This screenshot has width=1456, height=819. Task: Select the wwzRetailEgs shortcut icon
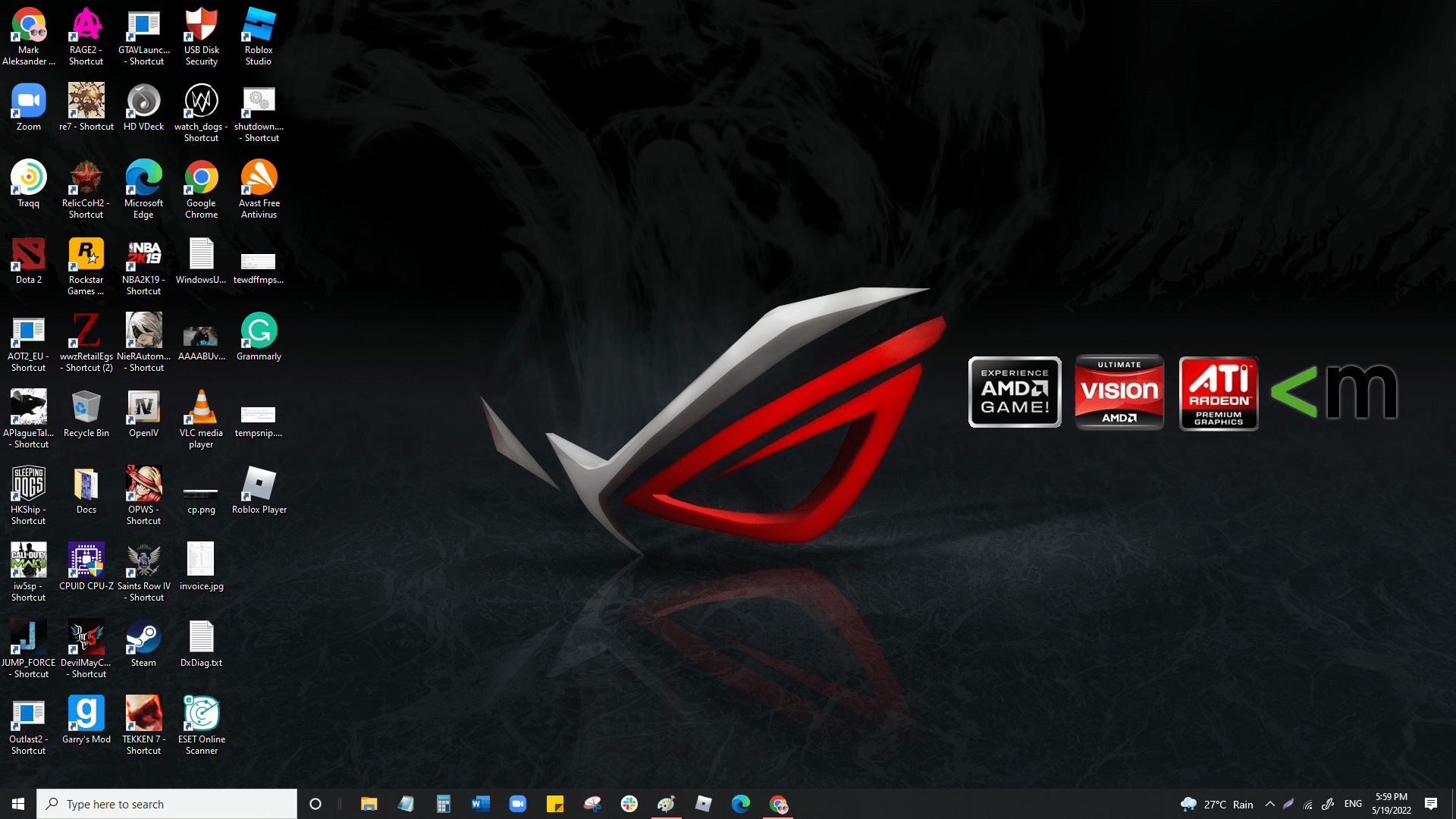pyautogui.click(x=86, y=343)
